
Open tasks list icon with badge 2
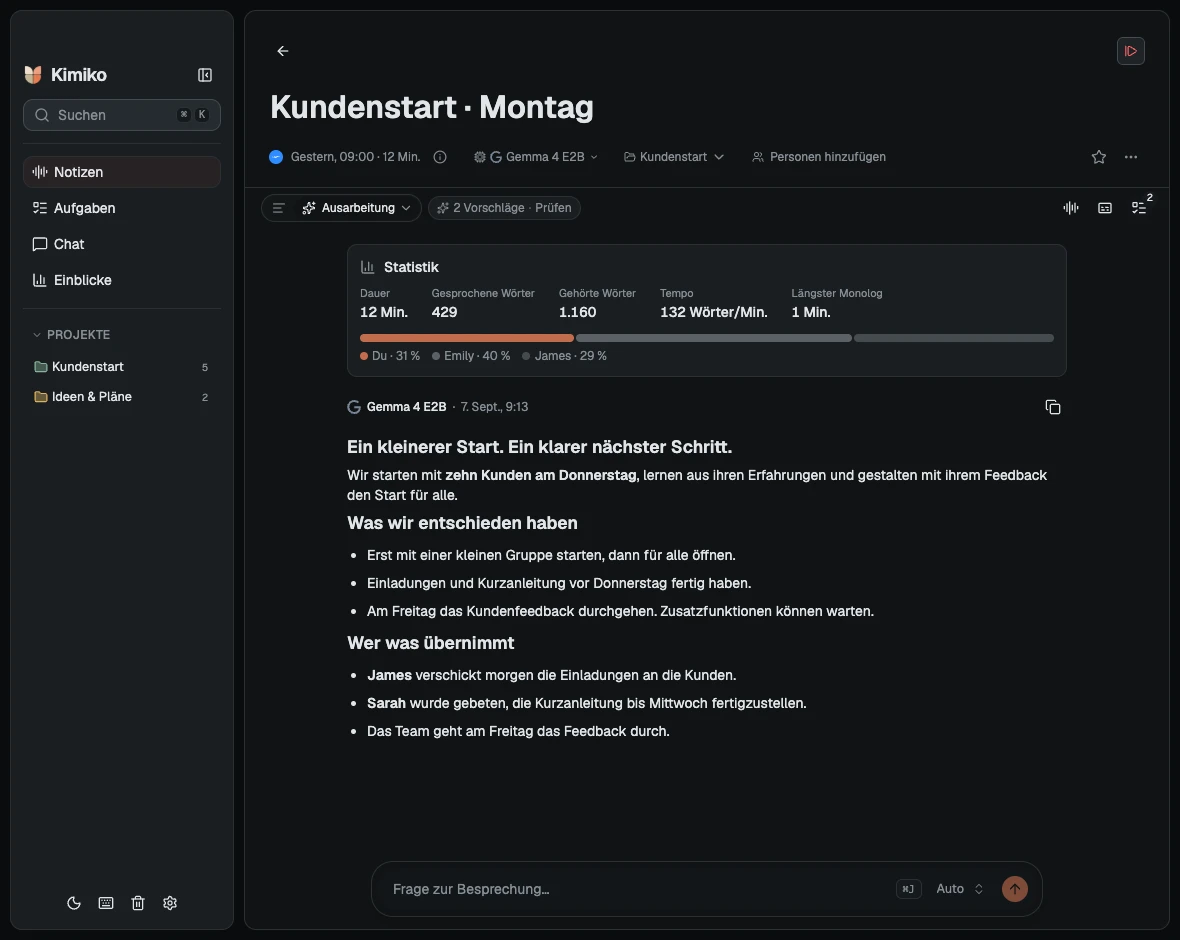[1139, 208]
